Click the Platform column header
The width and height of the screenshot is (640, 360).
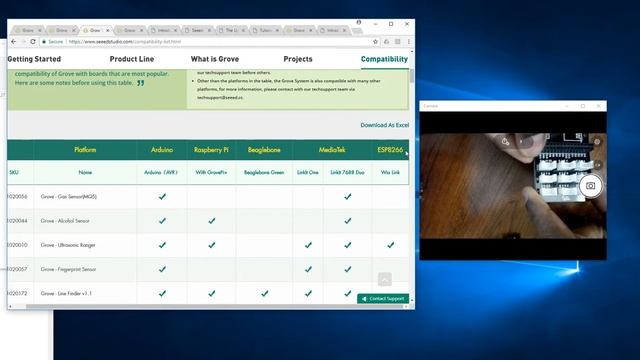click(x=85, y=150)
